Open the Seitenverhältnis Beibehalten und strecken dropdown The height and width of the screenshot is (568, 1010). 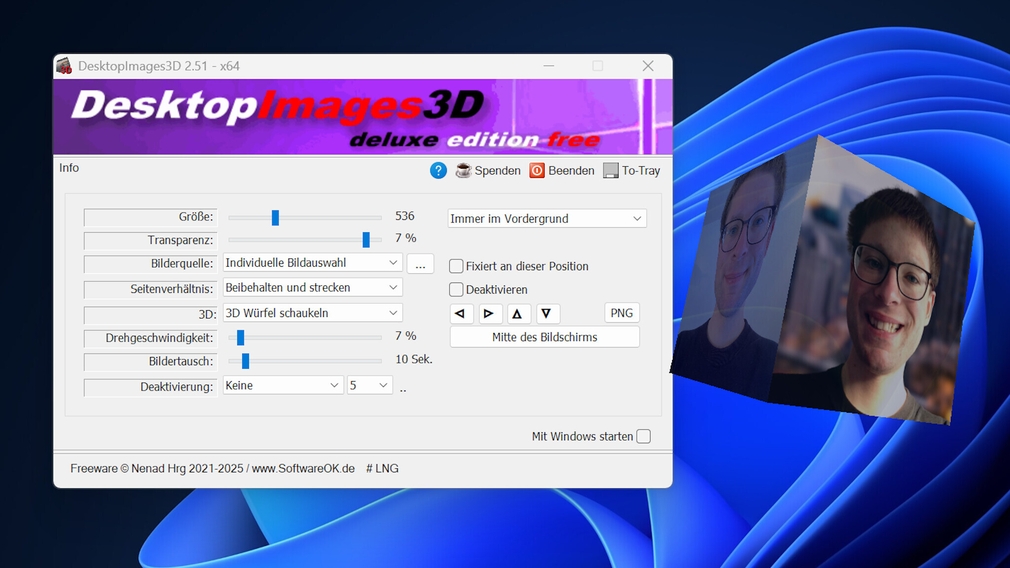[x=312, y=287]
